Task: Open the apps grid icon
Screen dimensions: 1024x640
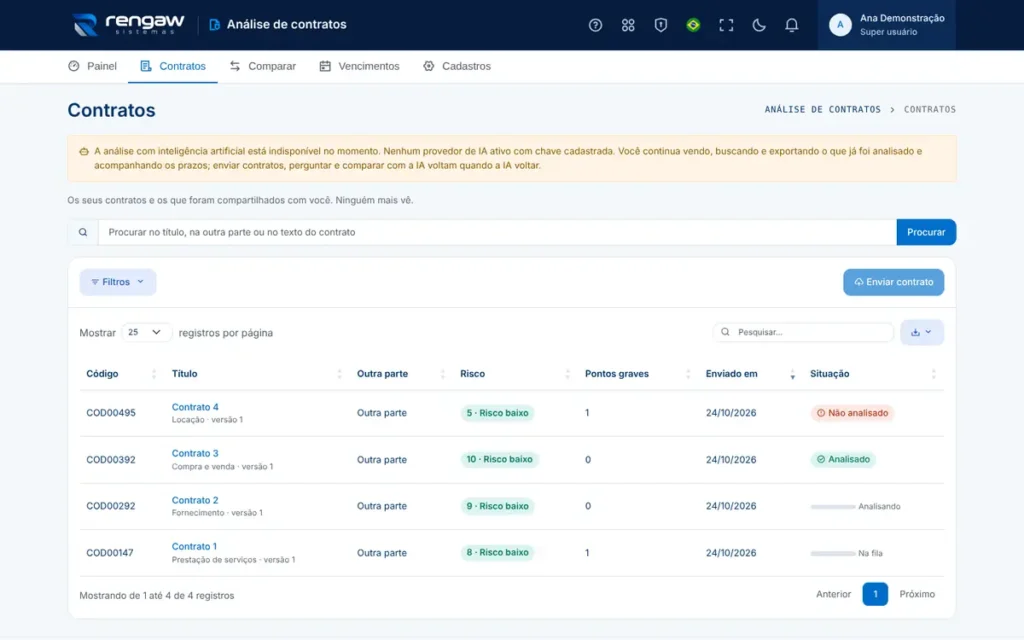Action: [628, 25]
